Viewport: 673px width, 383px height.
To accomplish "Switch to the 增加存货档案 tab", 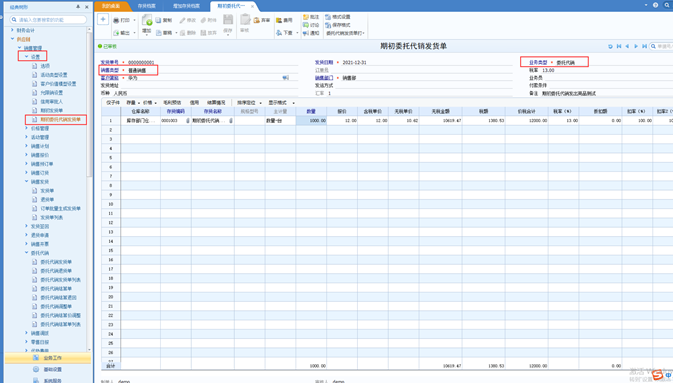I will (x=186, y=6).
